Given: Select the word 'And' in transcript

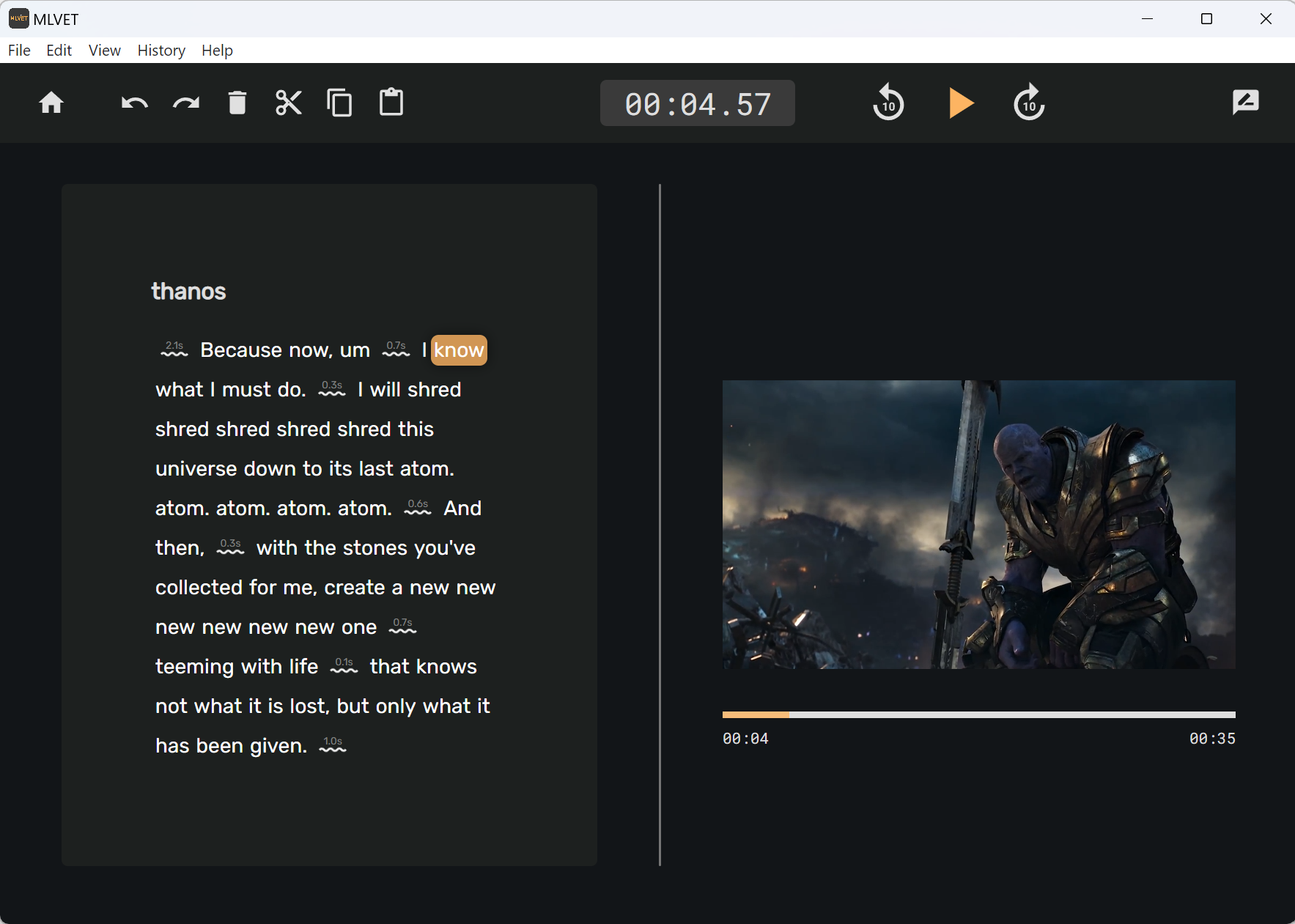Looking at the screenshot, I should 462,509.
